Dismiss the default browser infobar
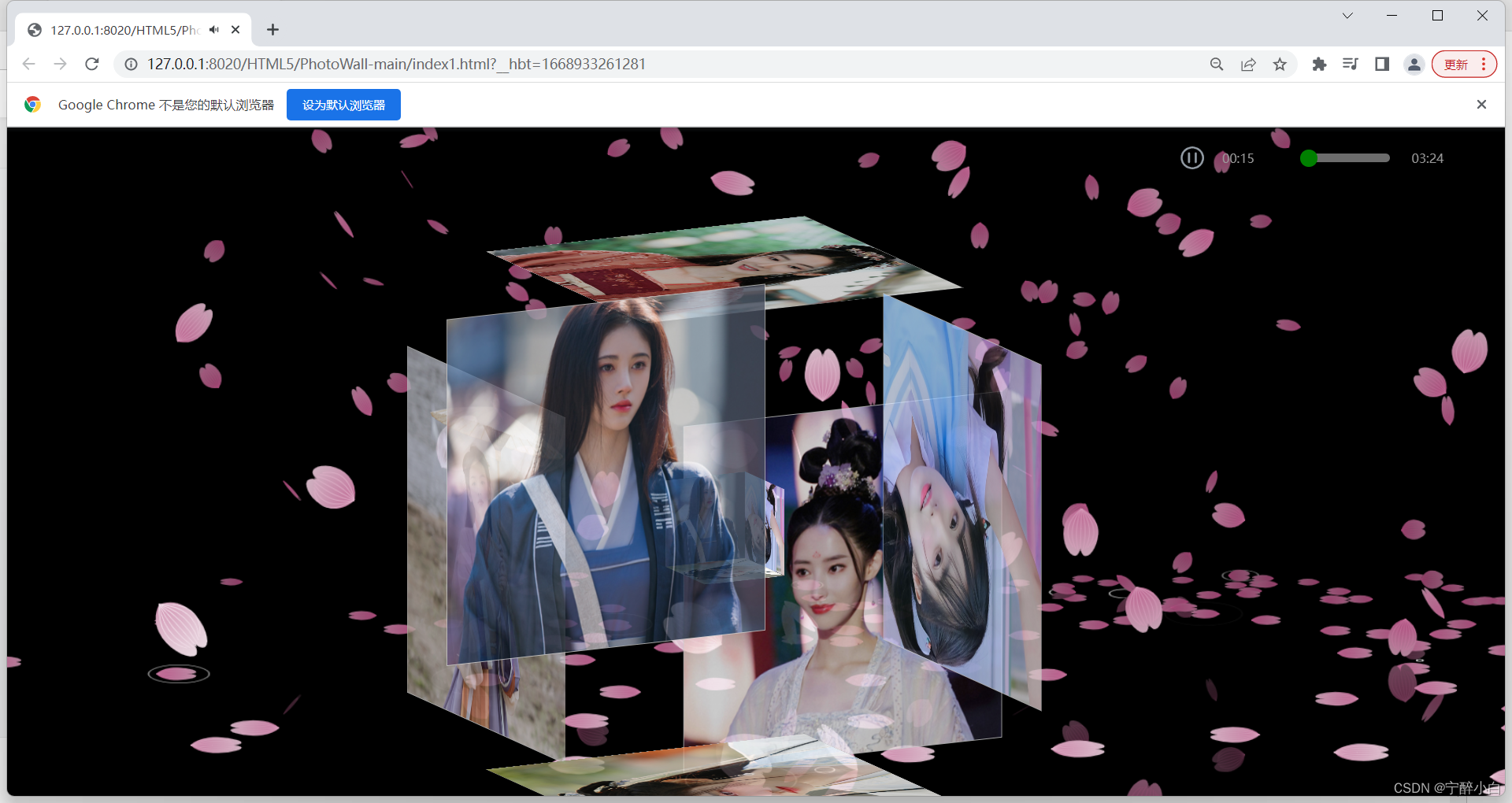 point(1481,104)
